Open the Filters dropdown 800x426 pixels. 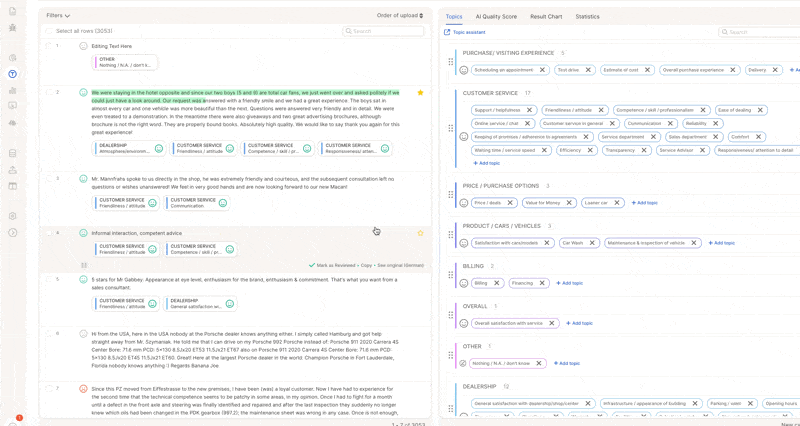(58, 16)
